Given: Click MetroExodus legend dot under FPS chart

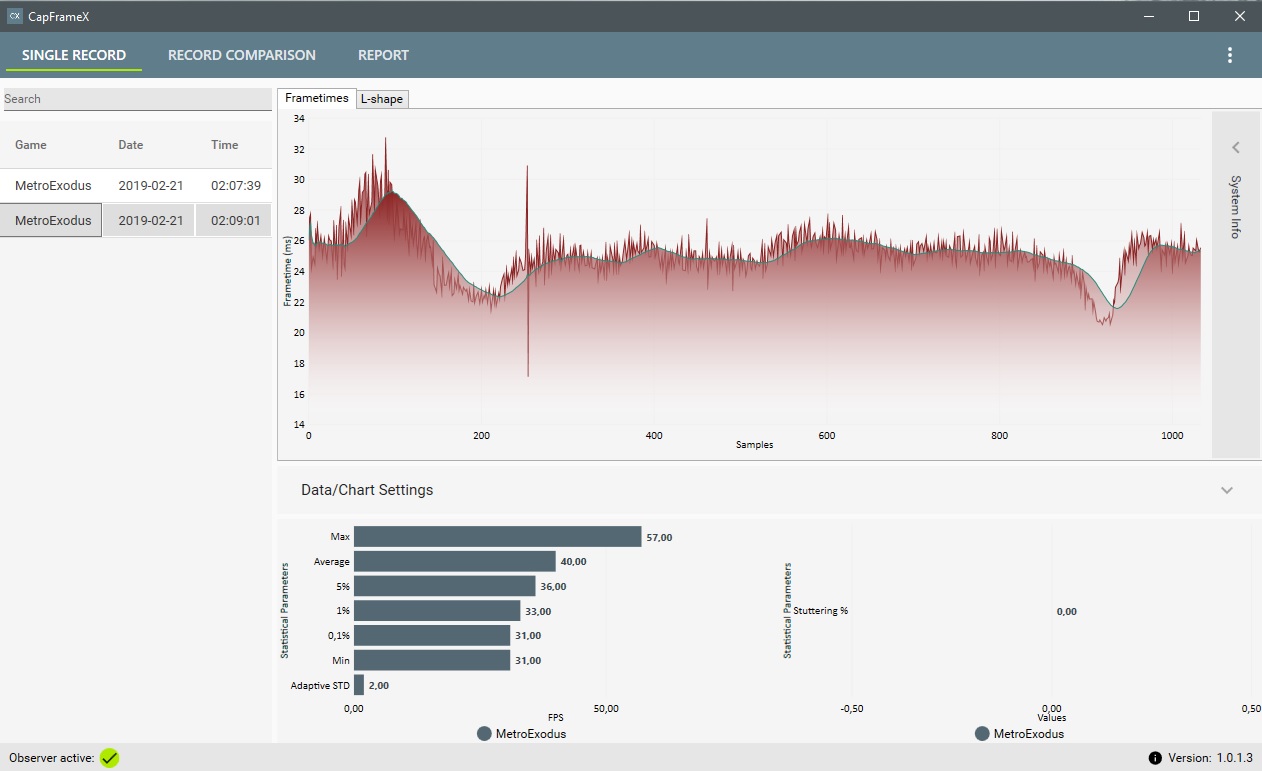Looking at the screenshot, I should tap(485, 734).
